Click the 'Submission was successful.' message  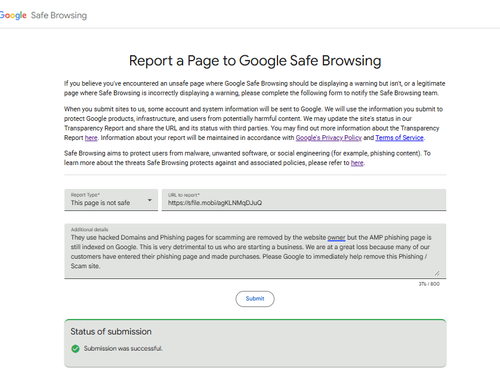pyautogui.click(x=123, y=349)
